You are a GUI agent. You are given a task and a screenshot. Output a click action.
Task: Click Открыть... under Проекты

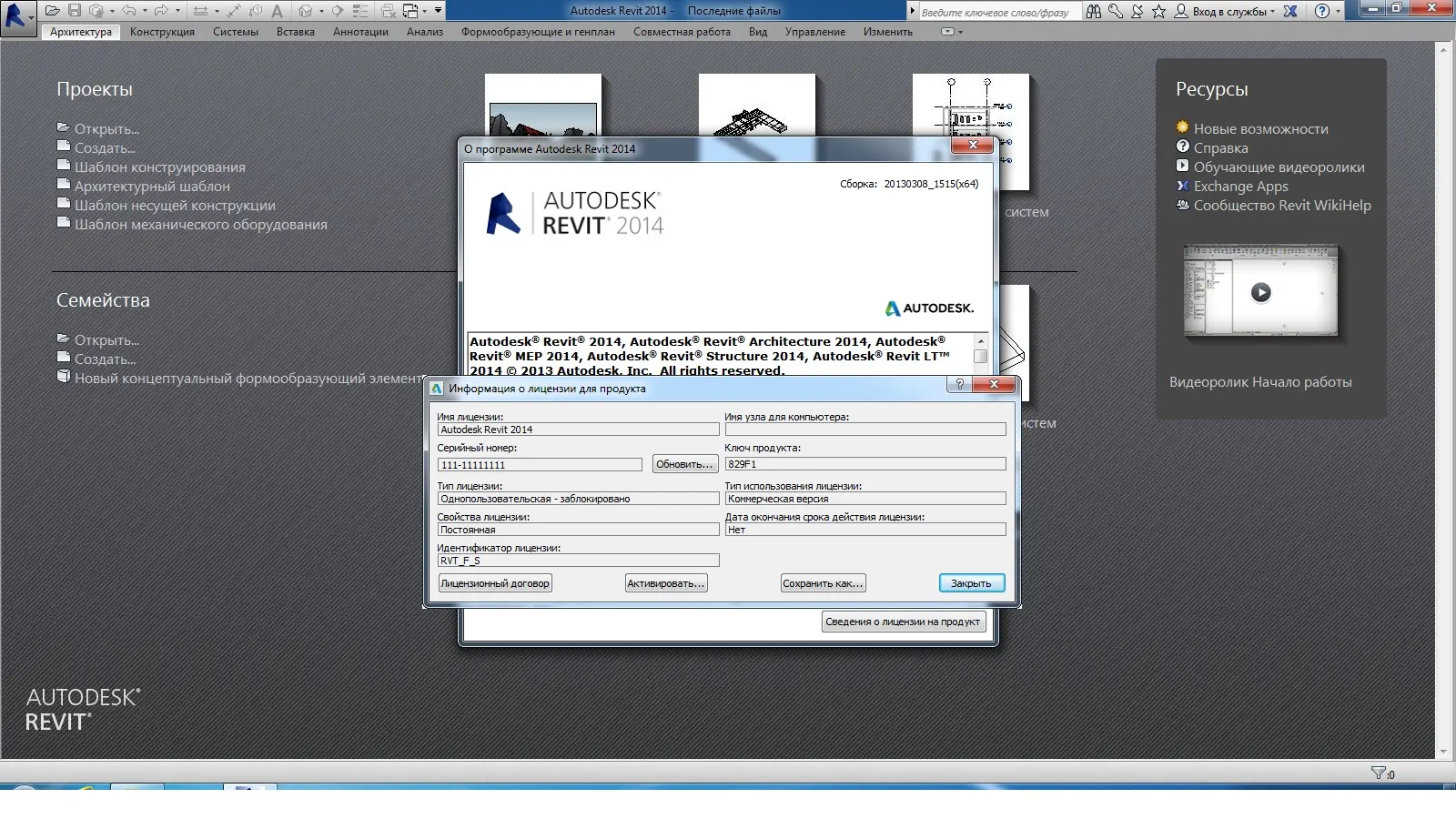[x=106, y=128]
